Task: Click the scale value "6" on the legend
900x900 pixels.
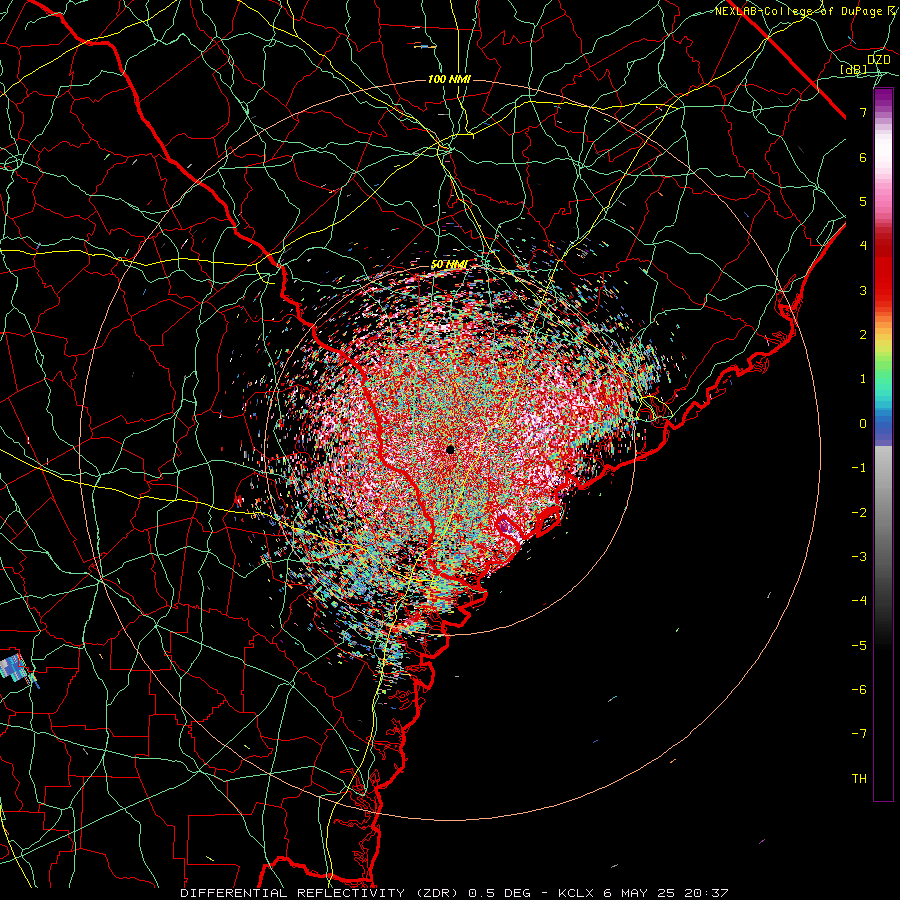Action: (x=863, y=157)
